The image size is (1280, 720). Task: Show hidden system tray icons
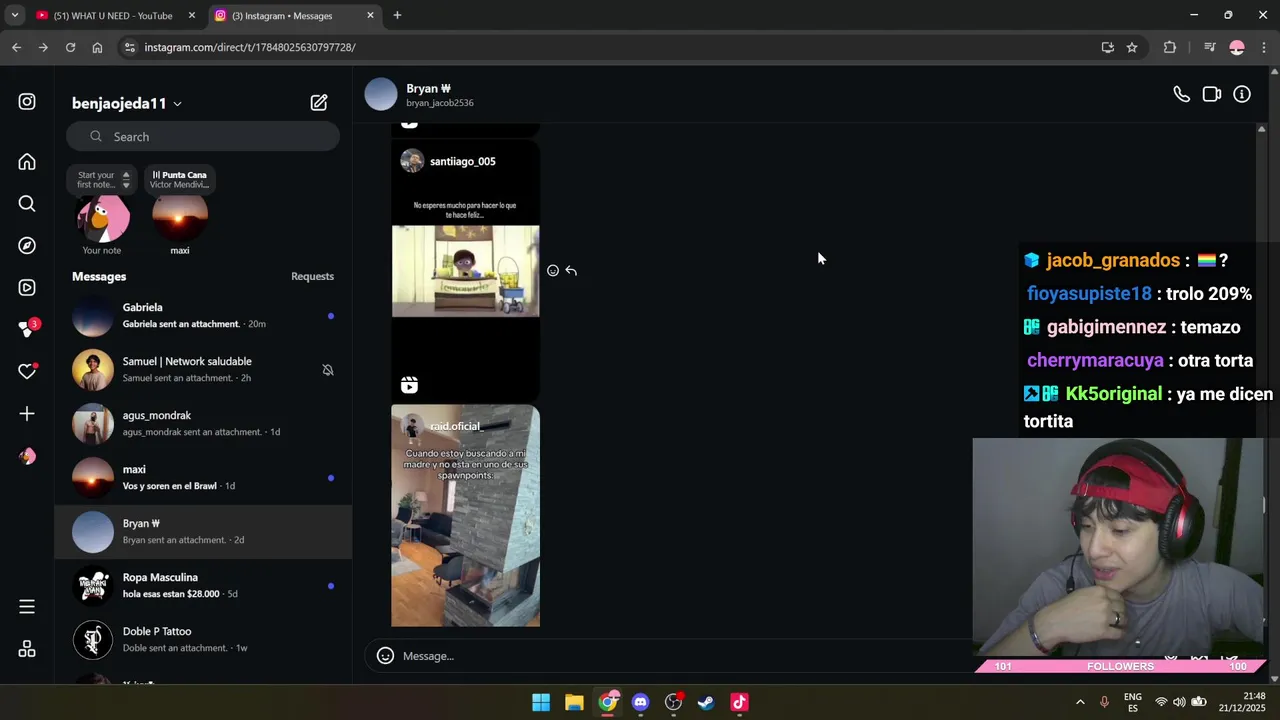coord(1080,702)
